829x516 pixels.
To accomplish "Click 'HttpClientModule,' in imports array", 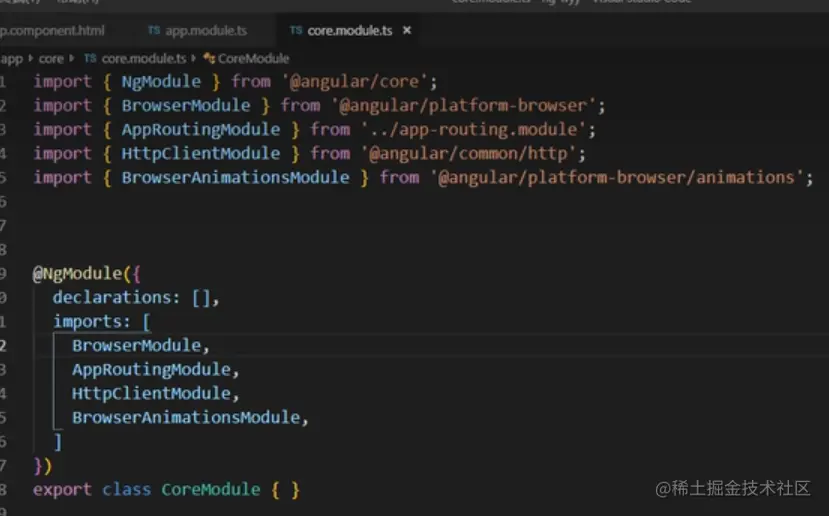I will pos(155,393).
